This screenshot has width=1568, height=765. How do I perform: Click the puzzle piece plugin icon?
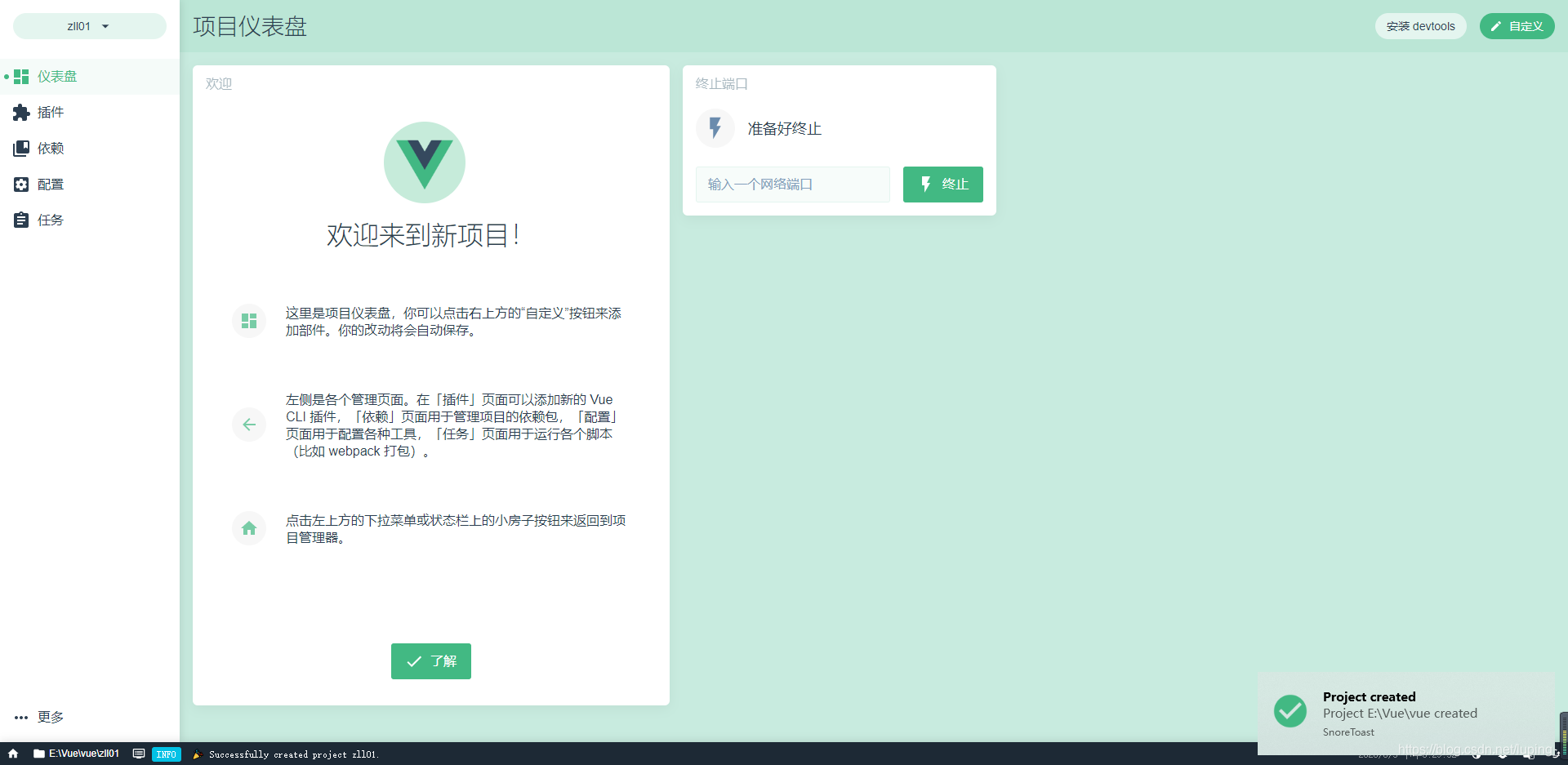[x=21, y=113]
